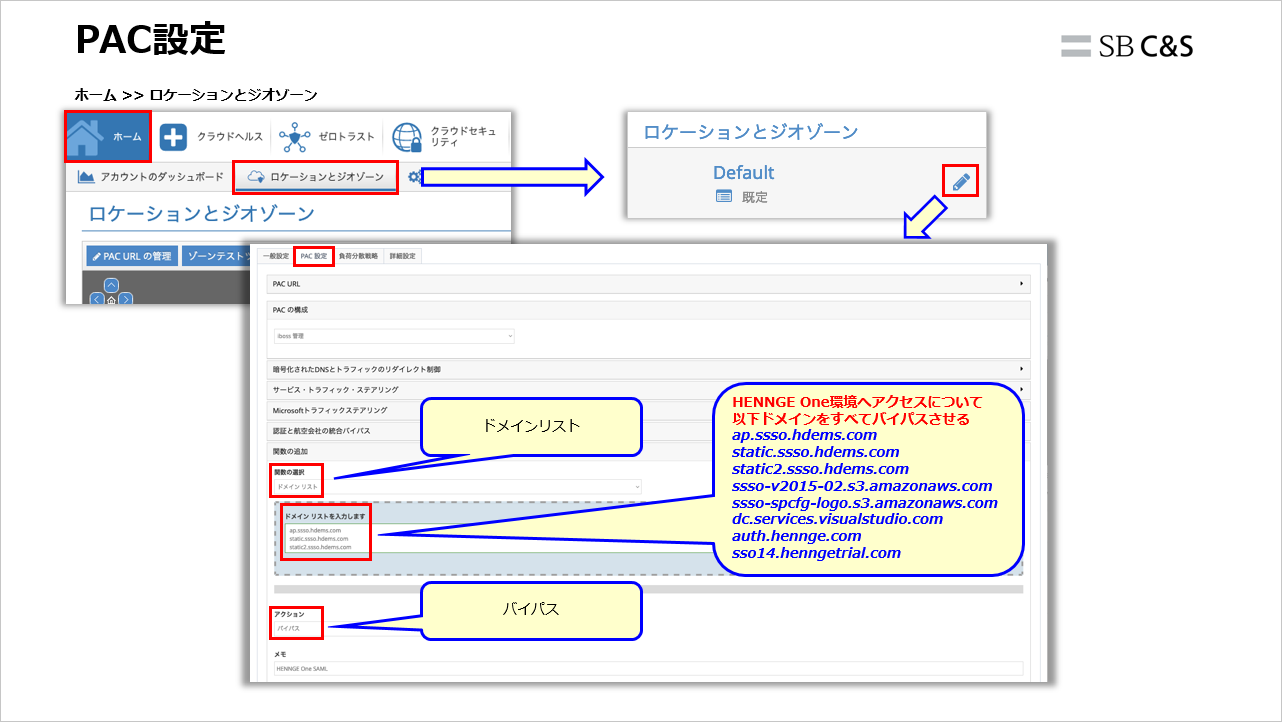
Task: Open the Default zone link
Action: tap(744, 172)
